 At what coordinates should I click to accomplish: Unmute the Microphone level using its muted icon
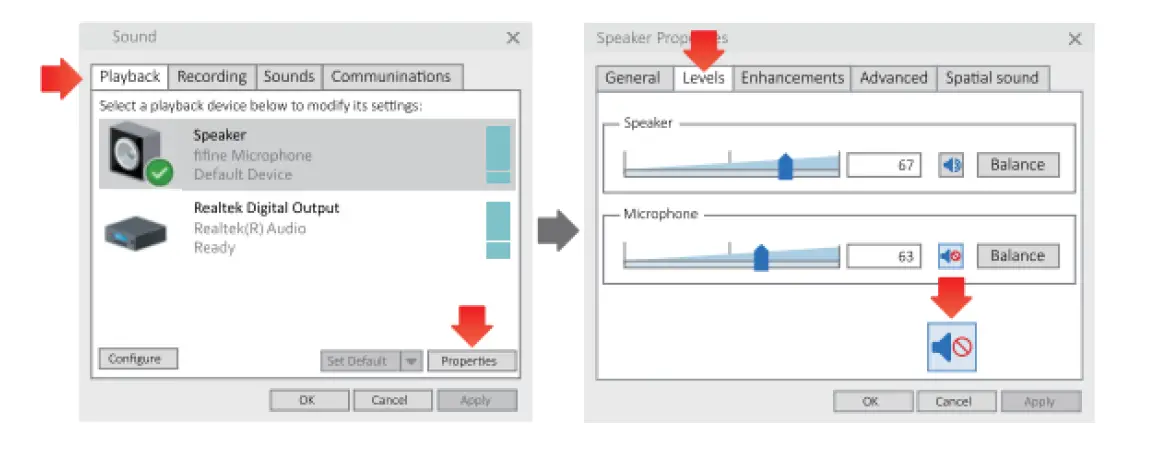[950, 256]
